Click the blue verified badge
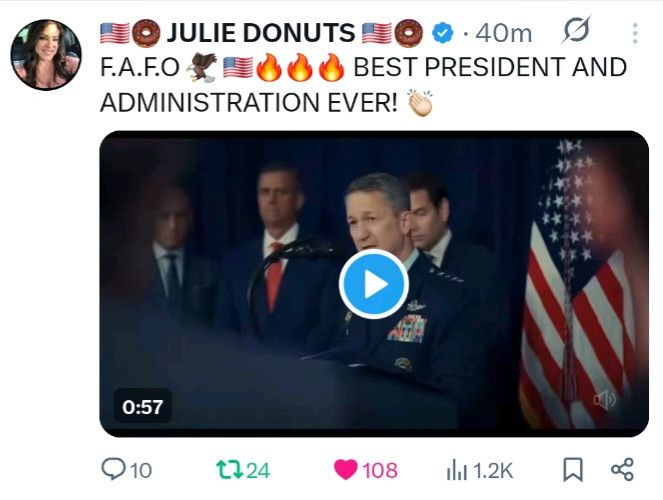This screenshot has width=663, height=500. (x=442, y=33)
